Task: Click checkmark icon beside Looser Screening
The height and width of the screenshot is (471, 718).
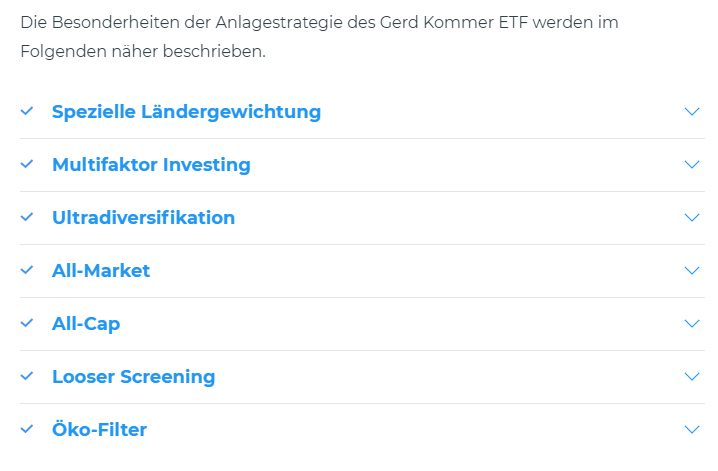Action: pyautogui.click(x=27, y=376)
